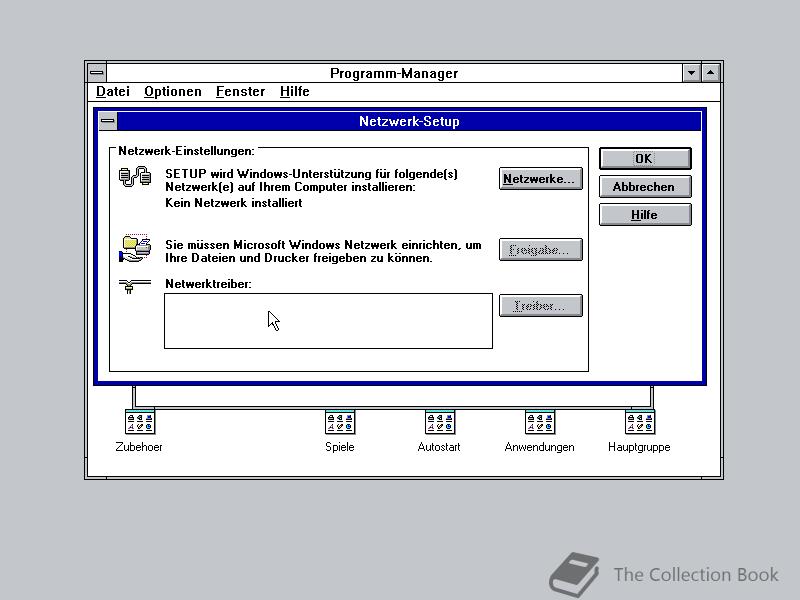Click the disabled Treiber... button
The height and width of the screenshot is (600, 800).
(x=540, y=306)
